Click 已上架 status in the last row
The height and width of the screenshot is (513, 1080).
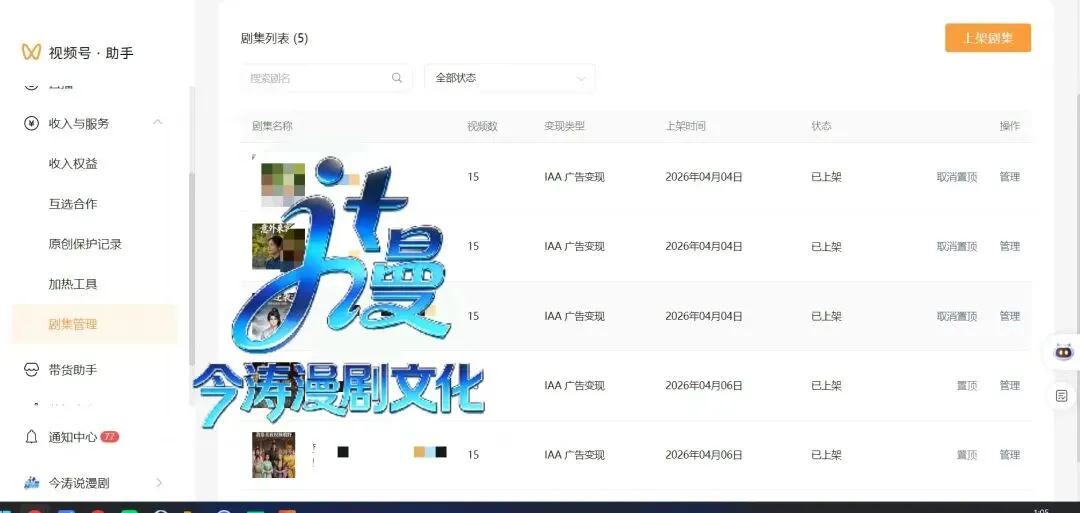(827, 455)
